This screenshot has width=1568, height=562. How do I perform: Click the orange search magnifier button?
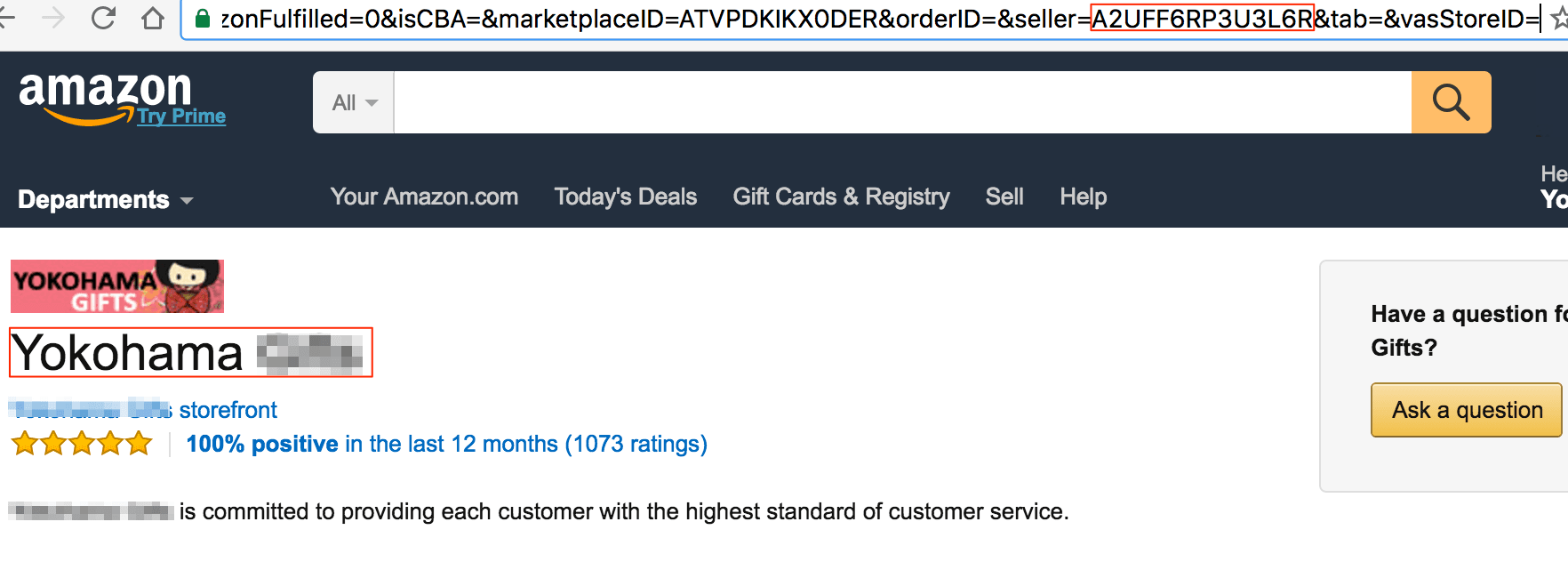click(1451, 102)
